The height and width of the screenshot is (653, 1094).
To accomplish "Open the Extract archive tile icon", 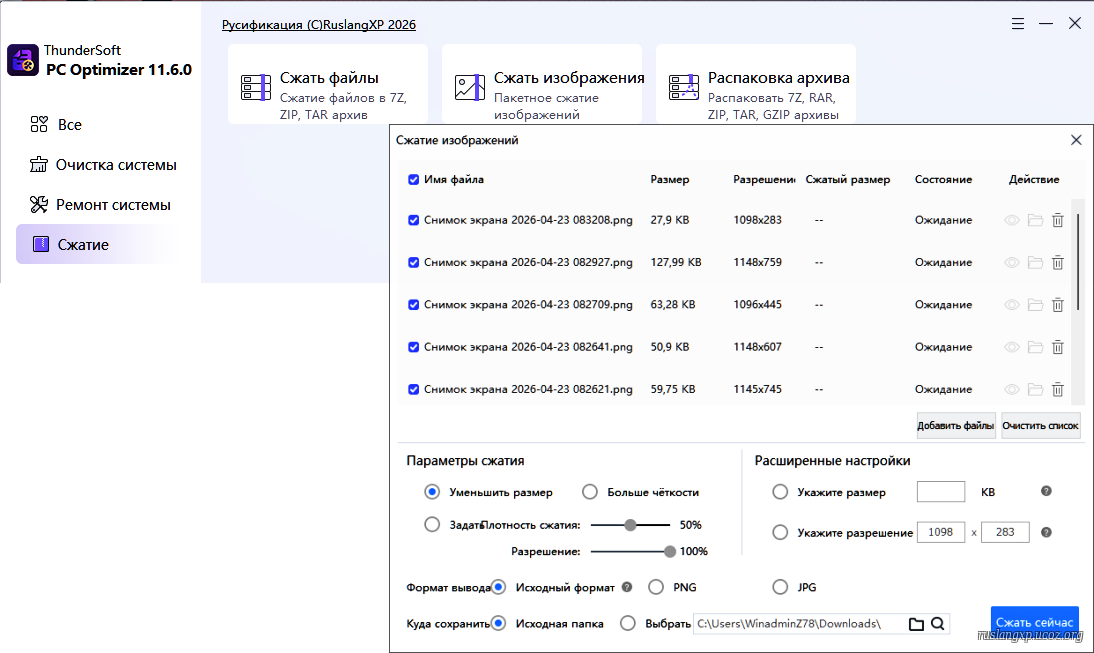I will (x=683, y=87).
